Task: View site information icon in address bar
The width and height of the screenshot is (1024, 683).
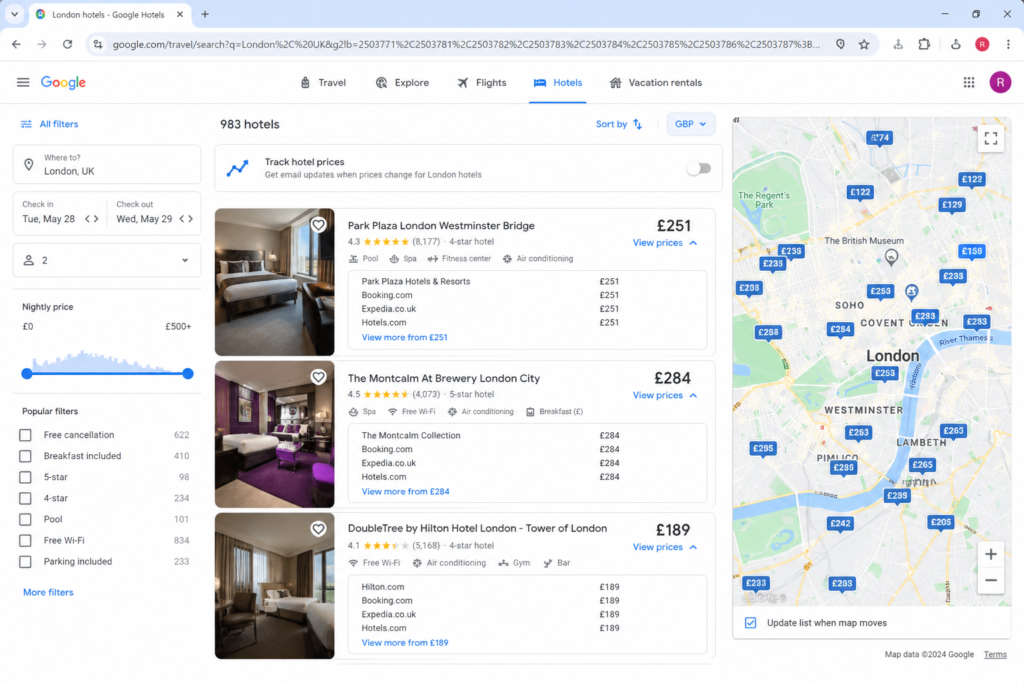Action: click(x=98, y=44)
